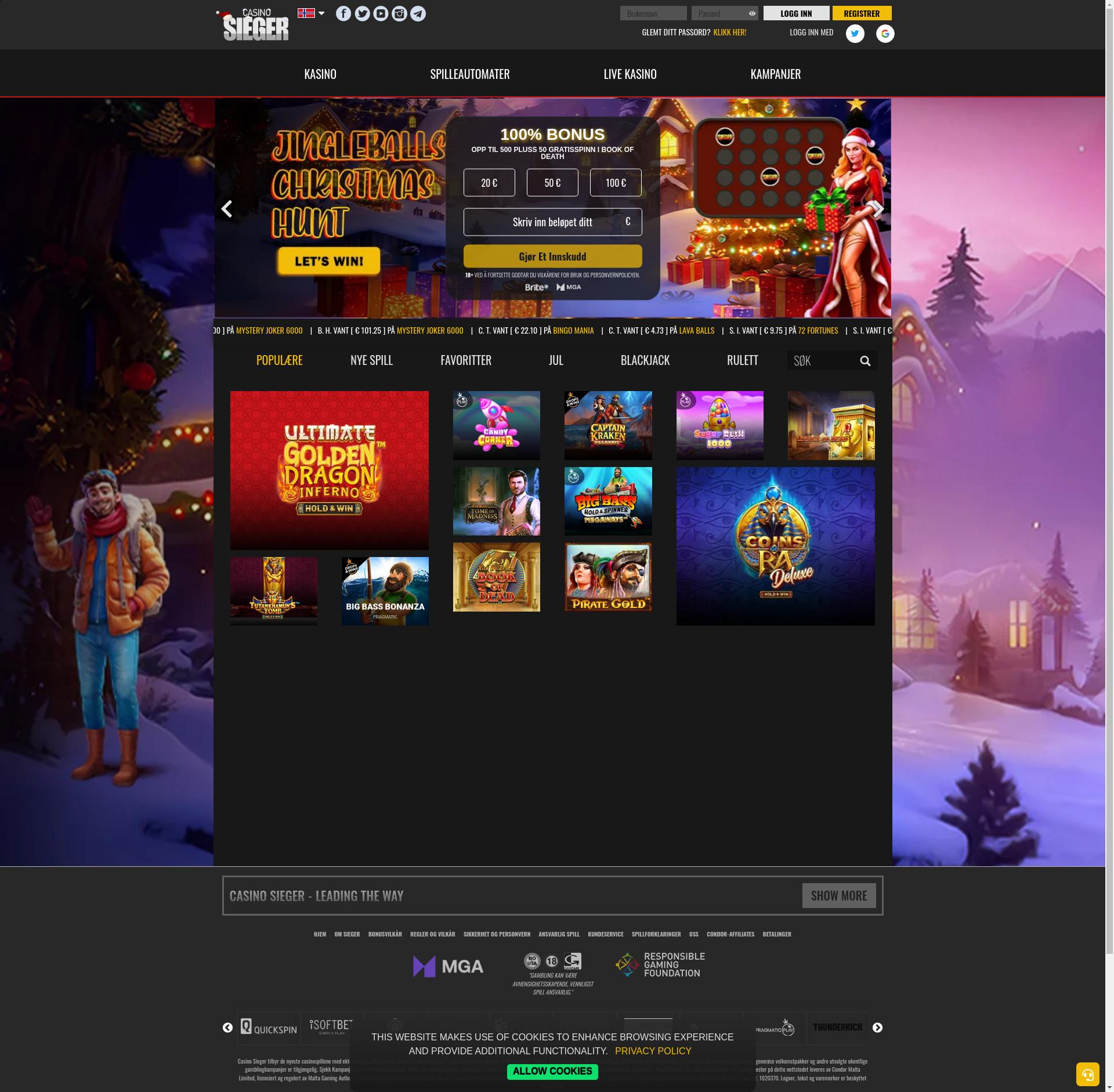Open live chat support headset icon
1114x1092 pixels.
point(1087,1074)
